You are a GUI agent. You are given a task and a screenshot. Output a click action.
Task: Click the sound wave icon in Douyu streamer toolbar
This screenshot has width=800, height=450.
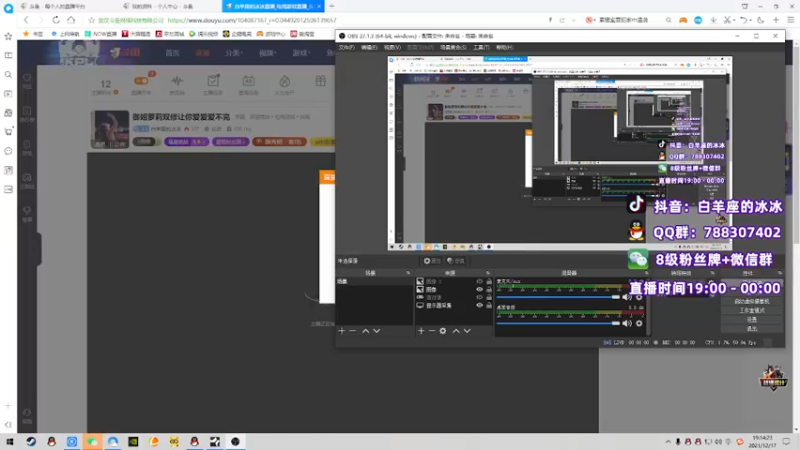click(177, 81)
